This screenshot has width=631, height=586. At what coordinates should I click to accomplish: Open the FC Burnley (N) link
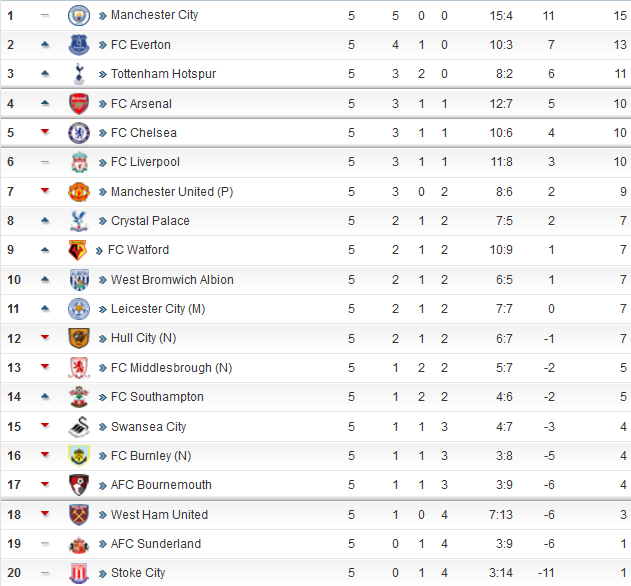(151, 456)
